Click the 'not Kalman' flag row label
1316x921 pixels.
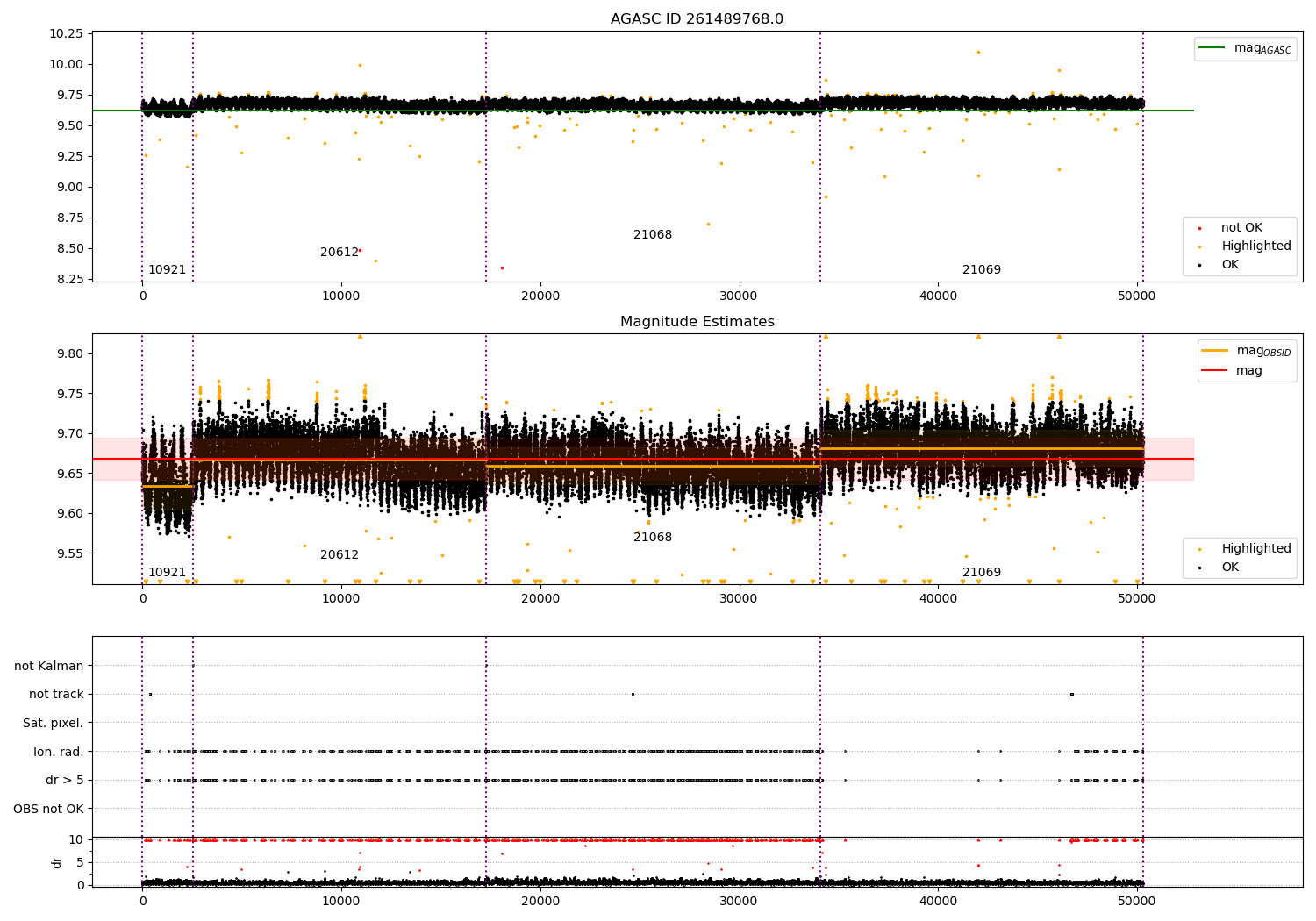click(x=49, y=667)
